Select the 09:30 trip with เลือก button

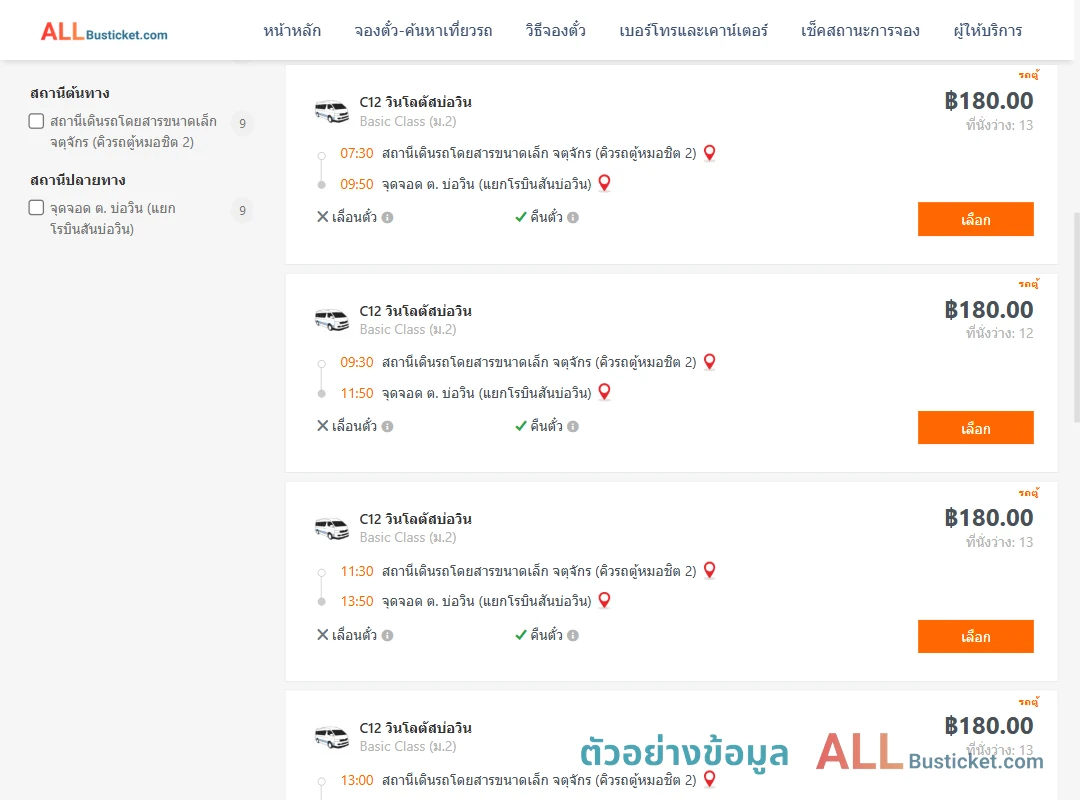tap(975, 428)
